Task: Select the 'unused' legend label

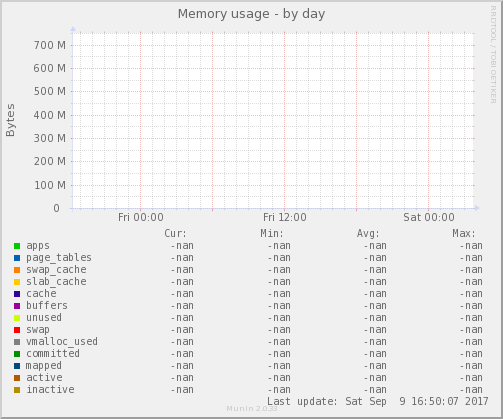Action: tap(44, 317)
